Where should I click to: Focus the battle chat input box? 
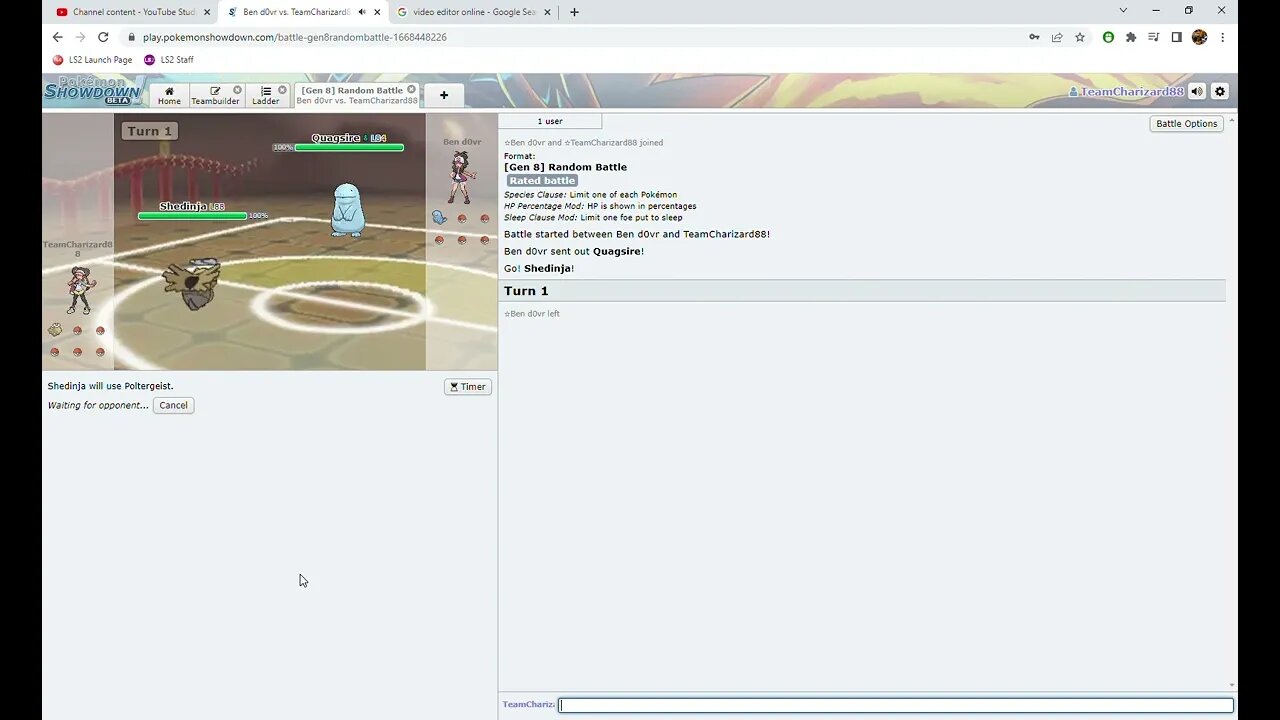[895, 705]
